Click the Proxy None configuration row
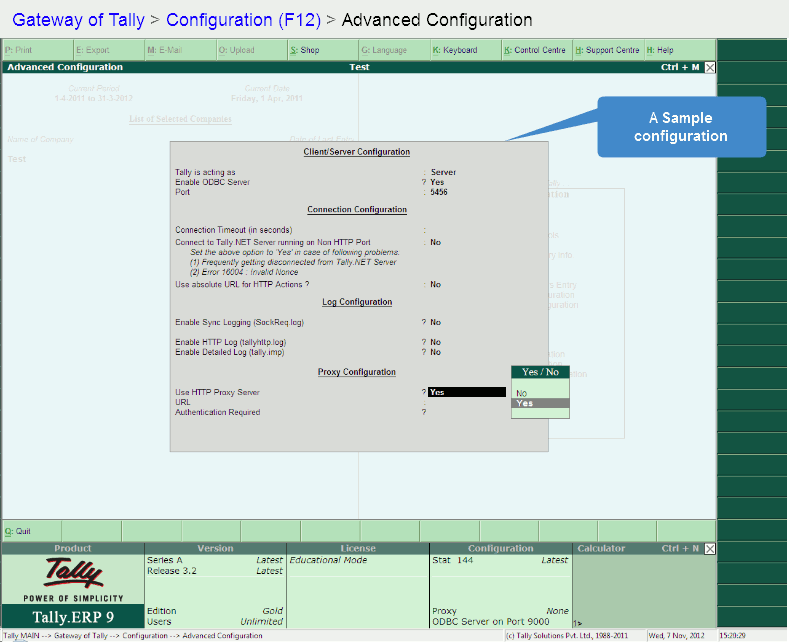Viewport: 789px width, 642px height. pyautogui.click(x=500, y=611)
